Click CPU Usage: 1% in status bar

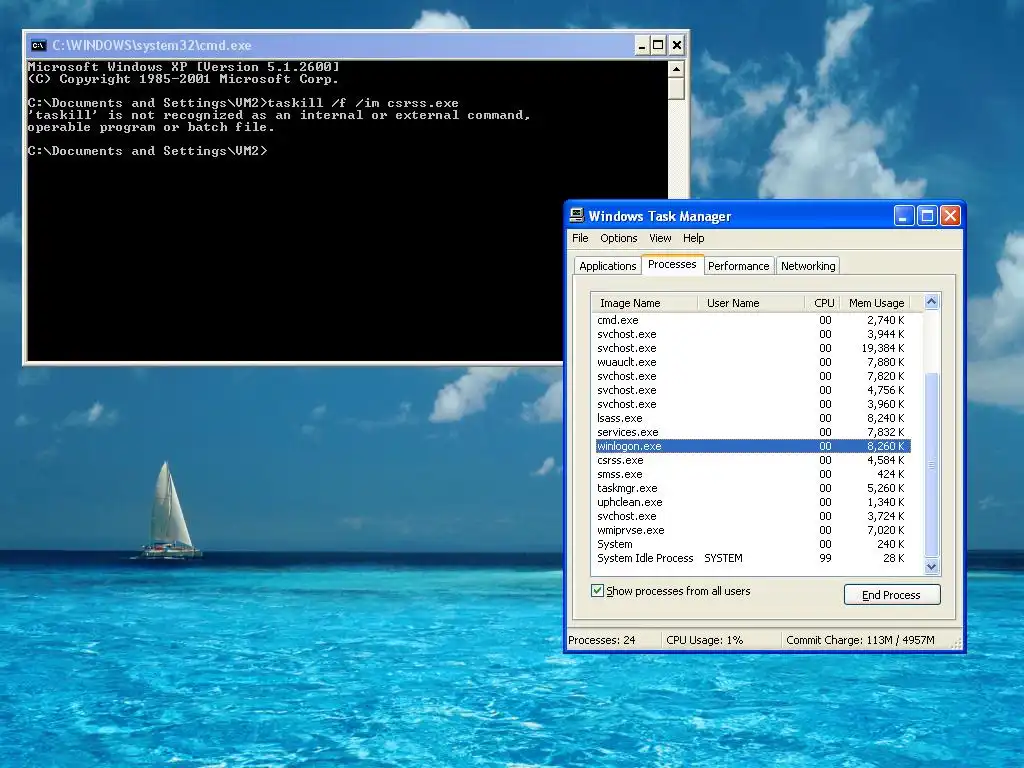click(x=705, y=640)
